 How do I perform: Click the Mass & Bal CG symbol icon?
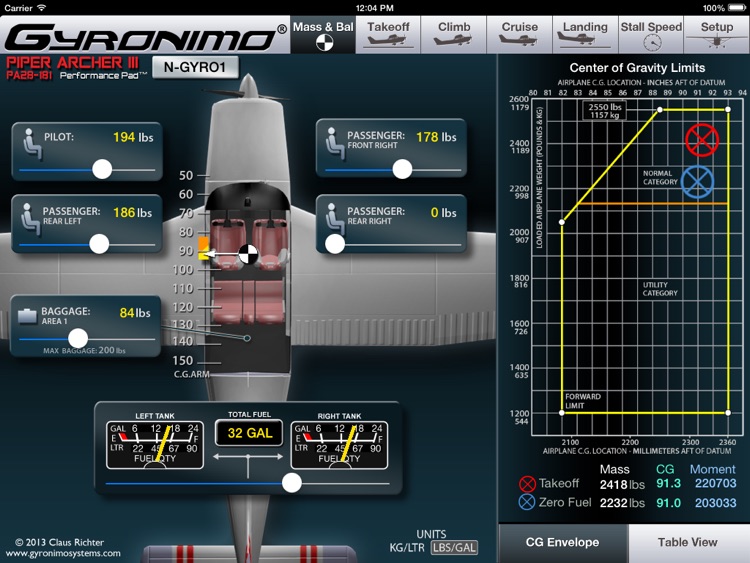point(324,43)
